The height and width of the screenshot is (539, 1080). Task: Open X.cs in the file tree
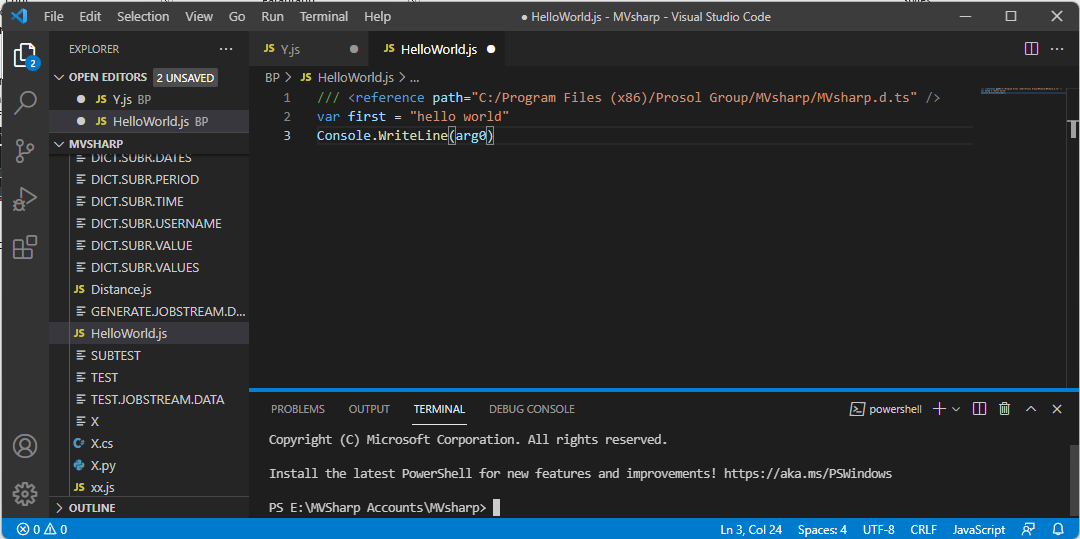tap(149, 443)
